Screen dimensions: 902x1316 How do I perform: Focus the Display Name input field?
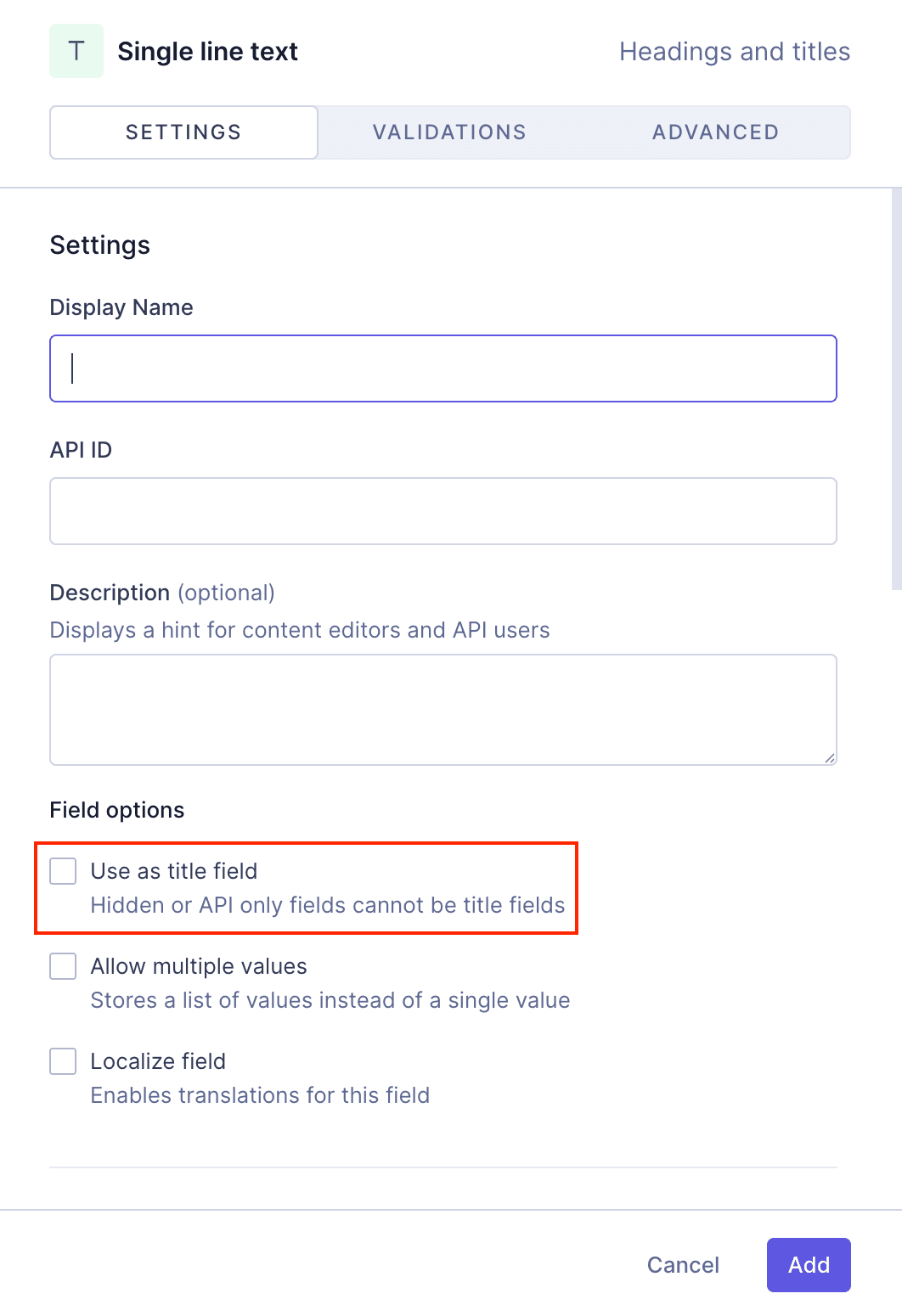[443, 368]
